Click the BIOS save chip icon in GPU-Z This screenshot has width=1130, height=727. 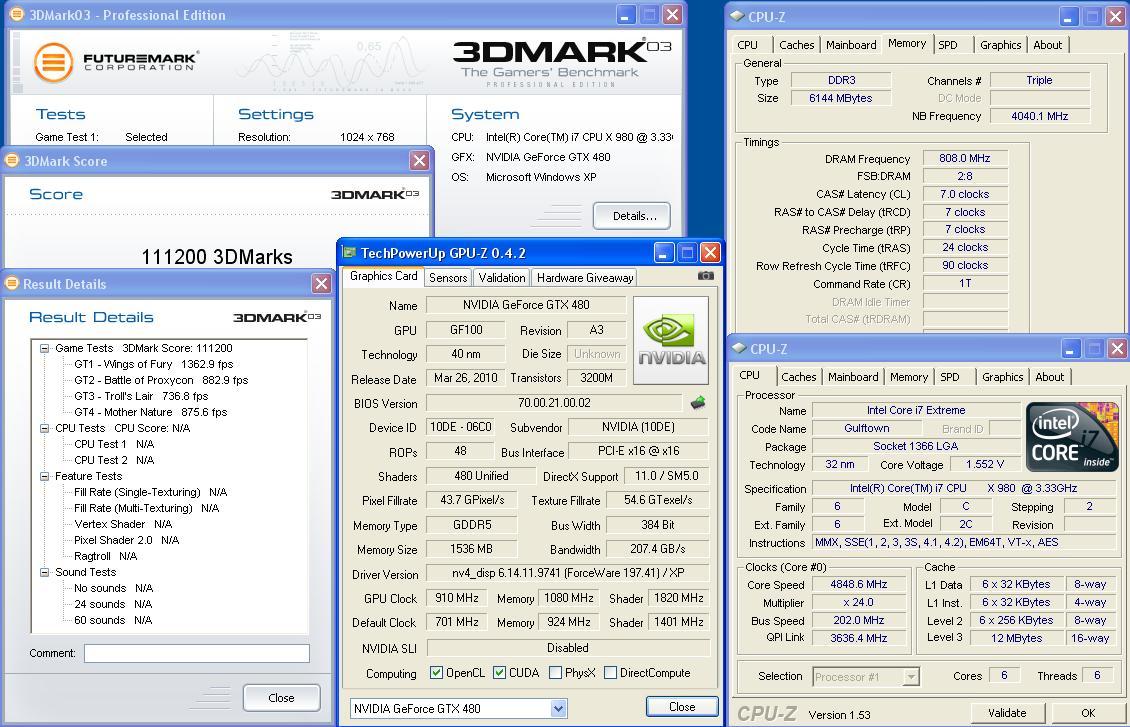pos(698,403)
